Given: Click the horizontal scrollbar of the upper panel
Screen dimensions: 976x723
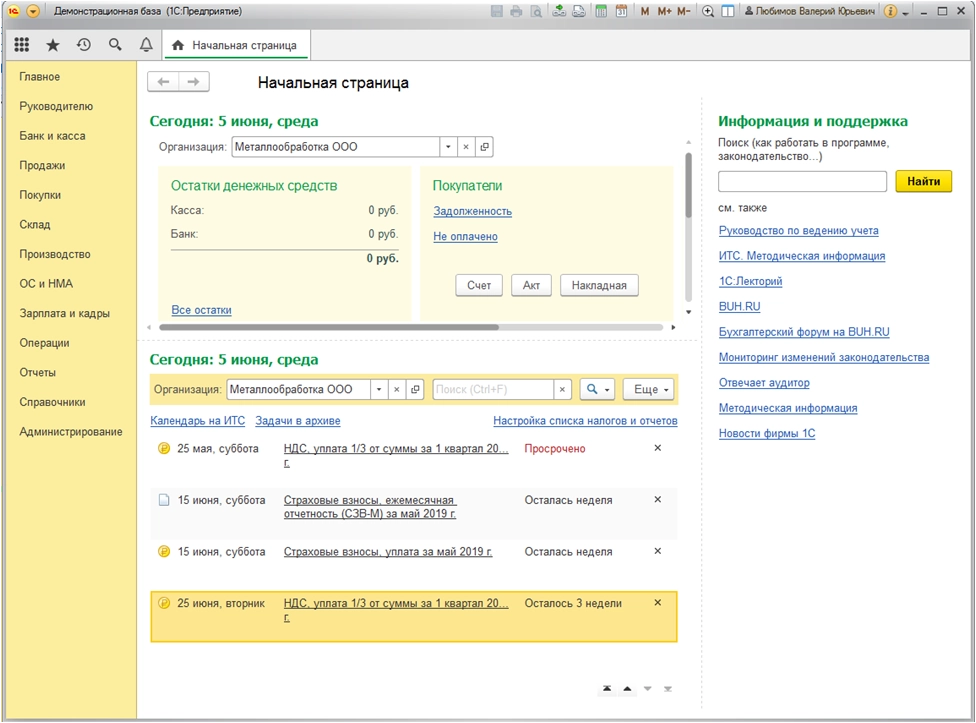Looking at the screenshot, I should (329, 327).
